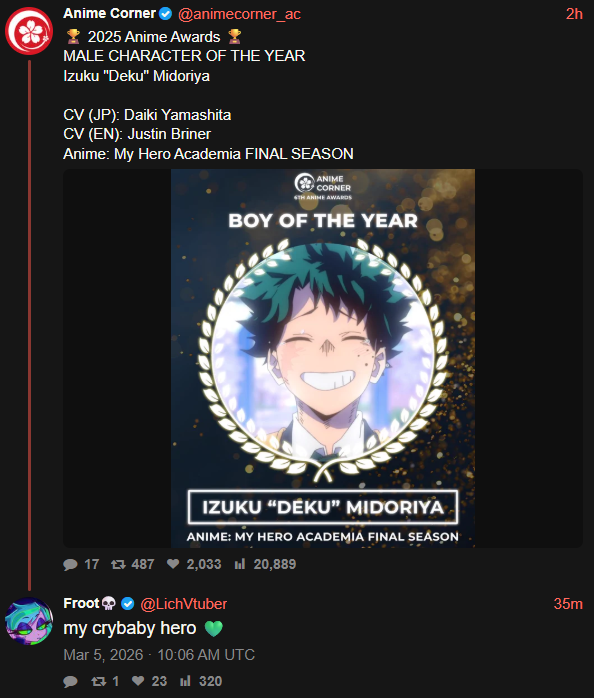Open the 2h timestamp of the post
594x698 pixels.
pyautogui.click(x=574, y=14)
